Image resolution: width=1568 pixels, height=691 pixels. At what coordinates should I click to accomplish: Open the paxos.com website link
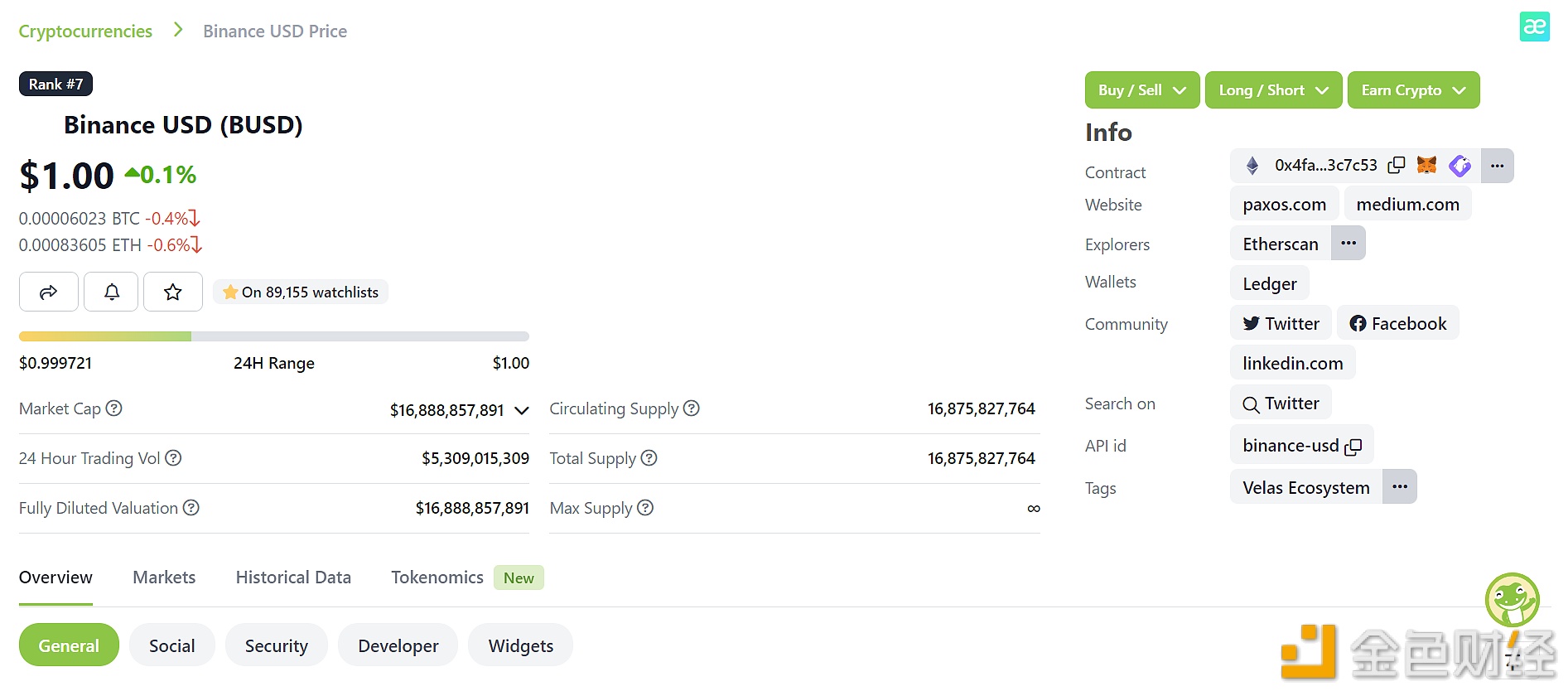[x=1284, y=205]
